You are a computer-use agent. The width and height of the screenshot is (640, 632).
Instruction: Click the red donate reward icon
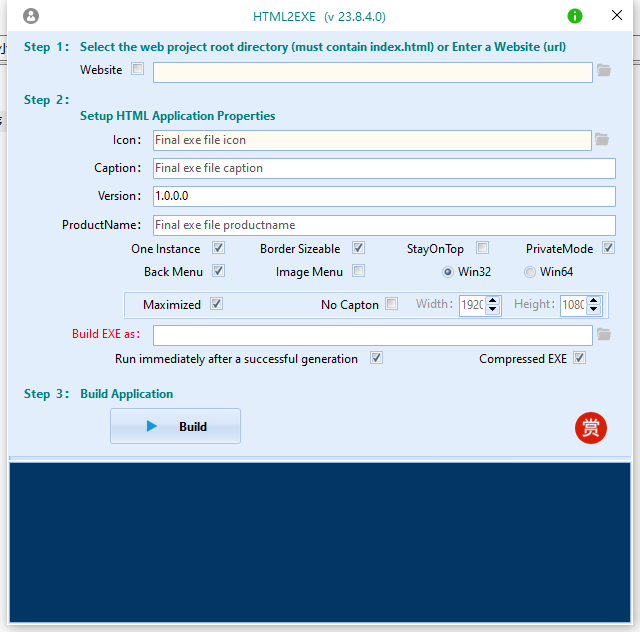(591, 428)
